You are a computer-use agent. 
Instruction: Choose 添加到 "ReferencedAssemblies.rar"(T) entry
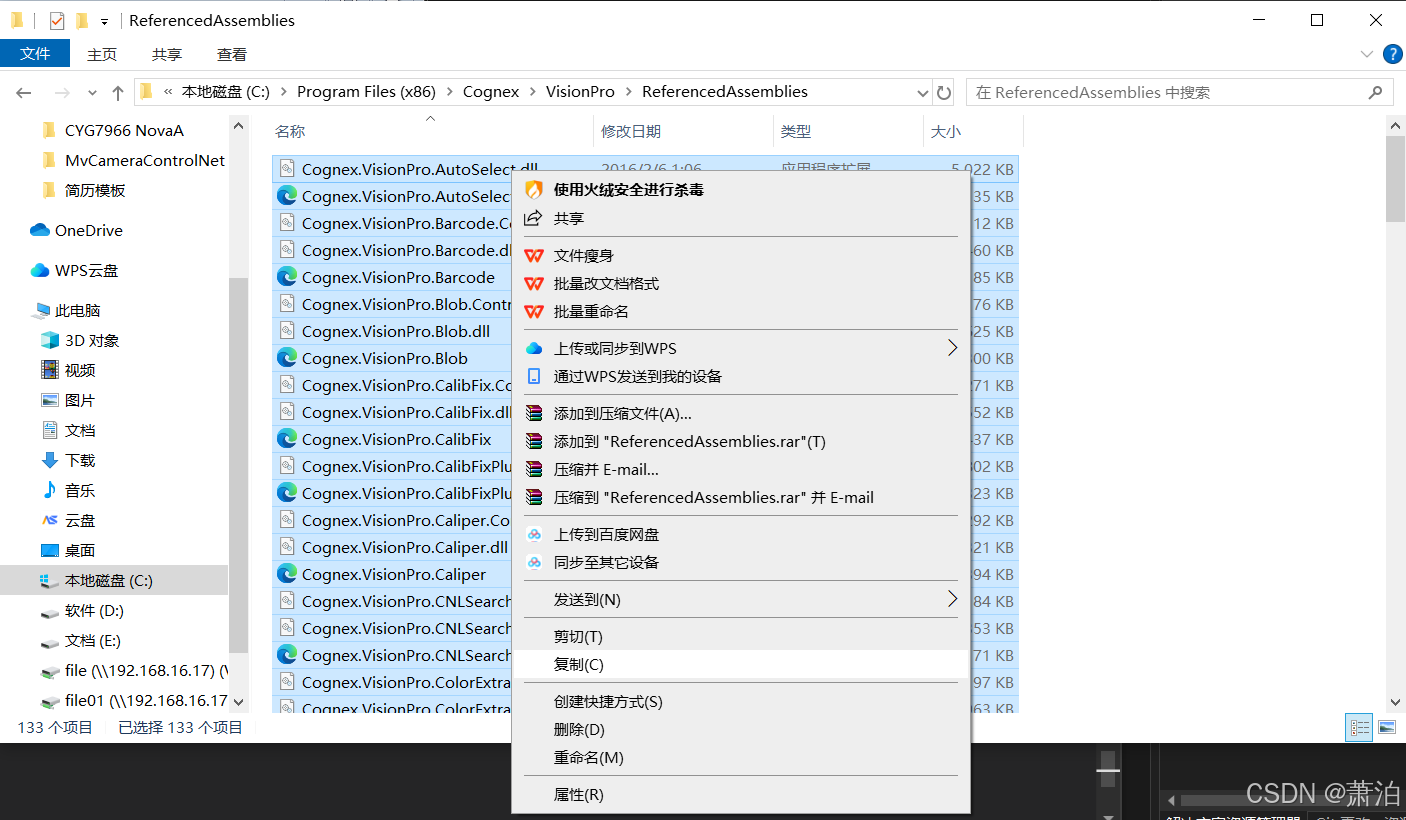[x=740, y=441]
